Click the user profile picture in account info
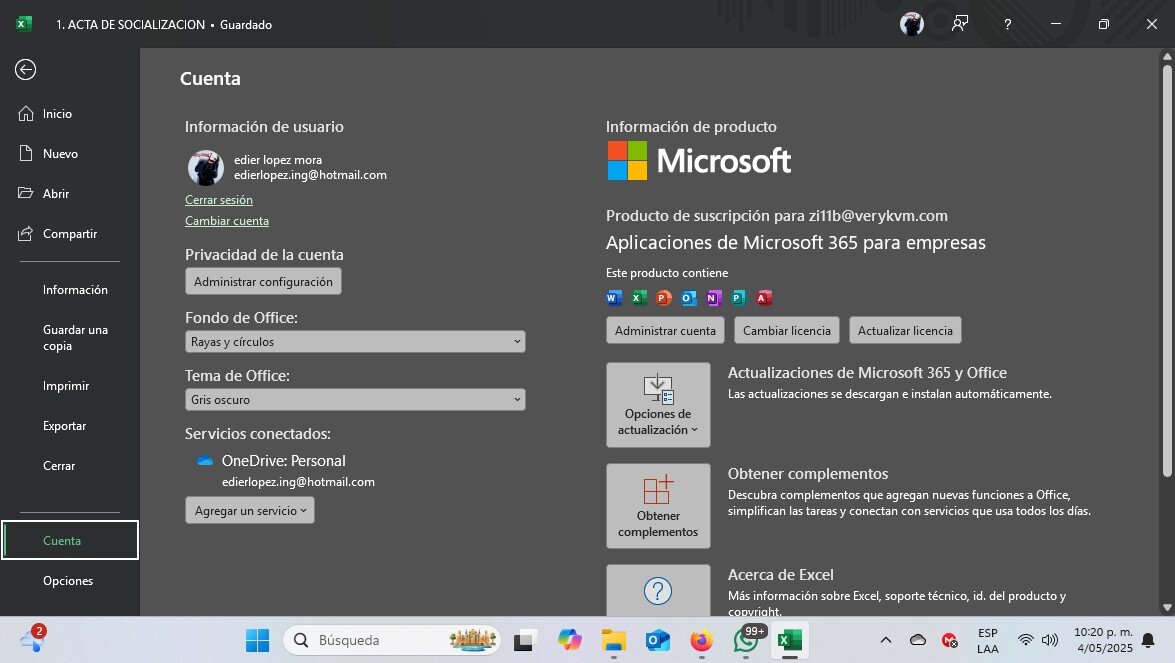The width and height of the screenshot is (1175, 663). tap(205, 168)
